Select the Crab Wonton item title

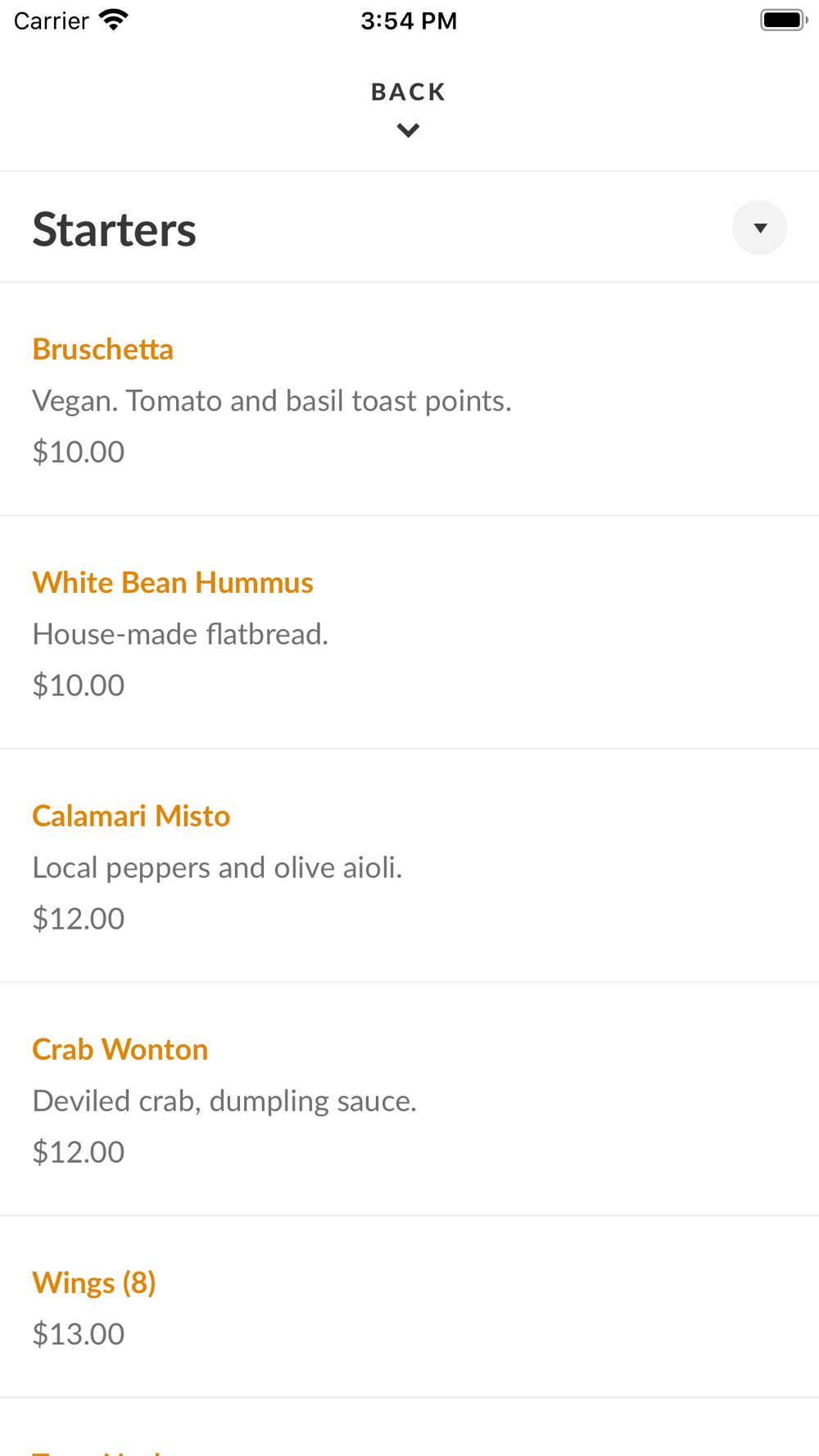tap(120, 1050)
